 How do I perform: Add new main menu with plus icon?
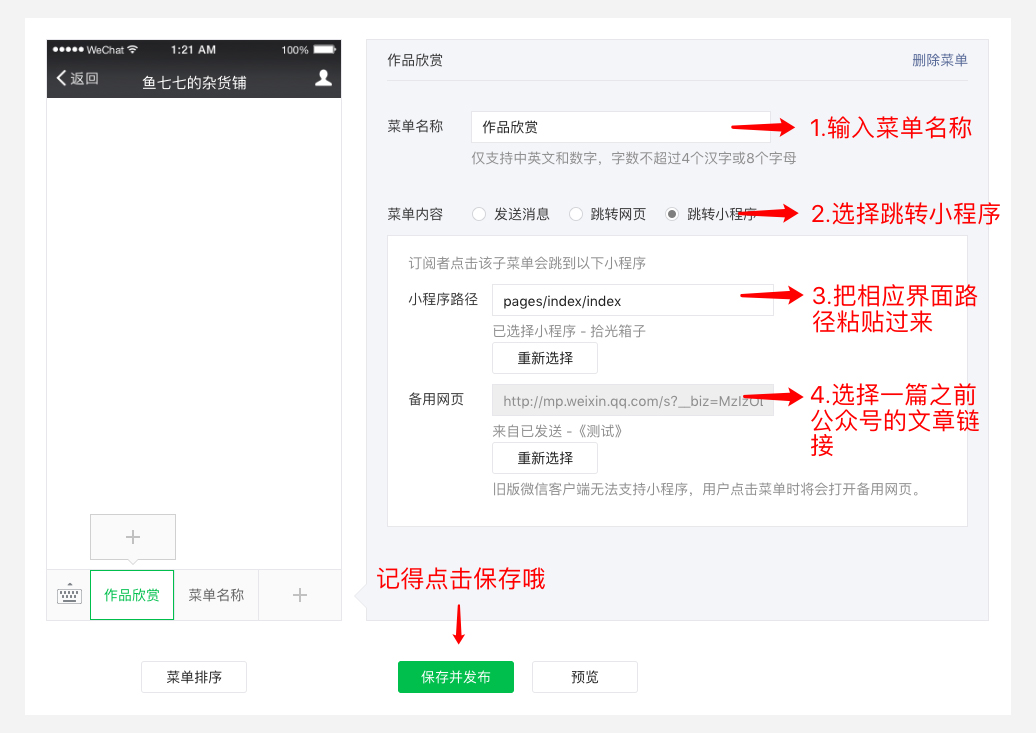tap(300, 595)
